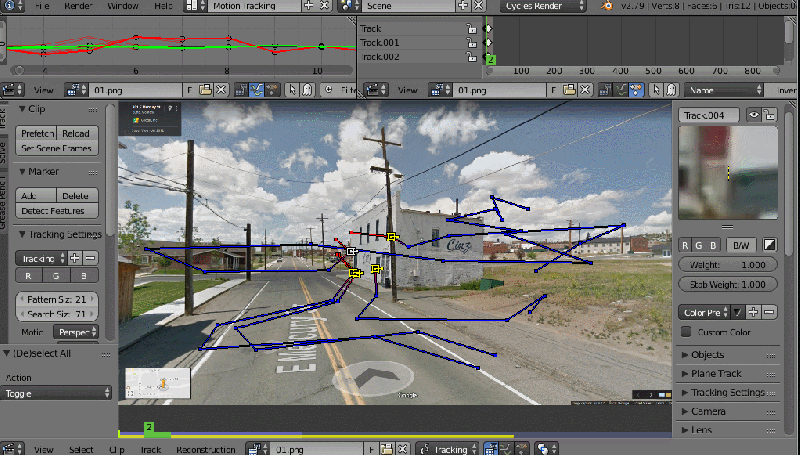Click Detect Features button
Viewport: 800px width, 455px height.
pos(57,211)
